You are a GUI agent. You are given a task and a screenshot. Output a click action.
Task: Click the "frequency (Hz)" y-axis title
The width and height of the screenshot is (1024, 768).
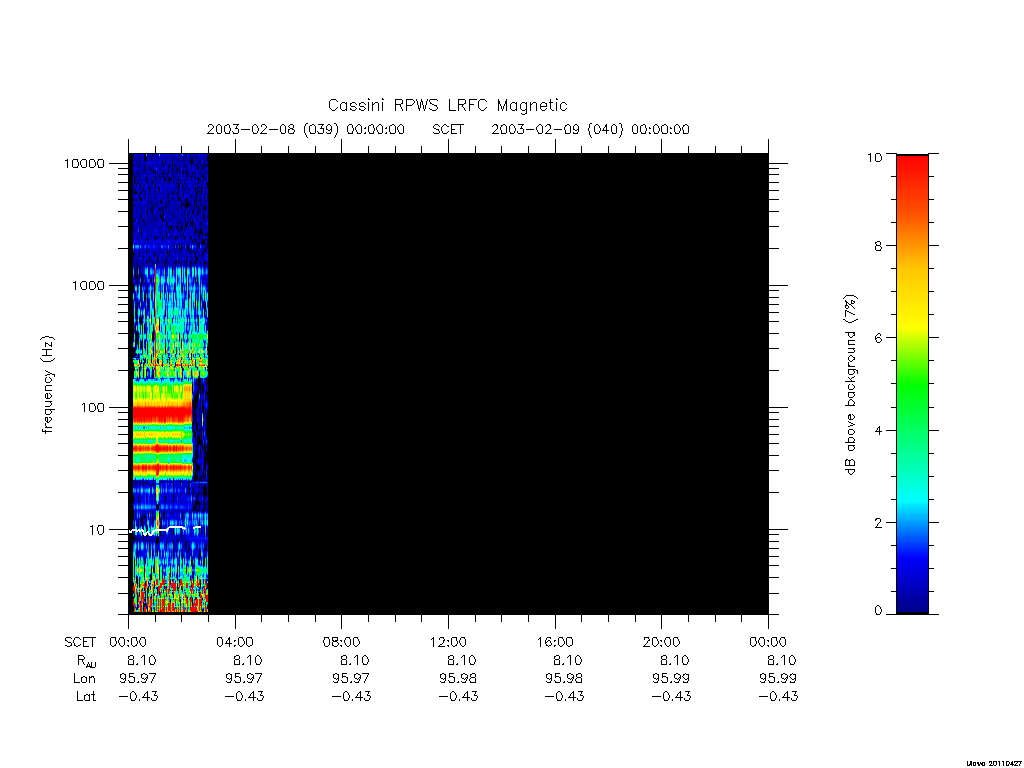point(48,385)
